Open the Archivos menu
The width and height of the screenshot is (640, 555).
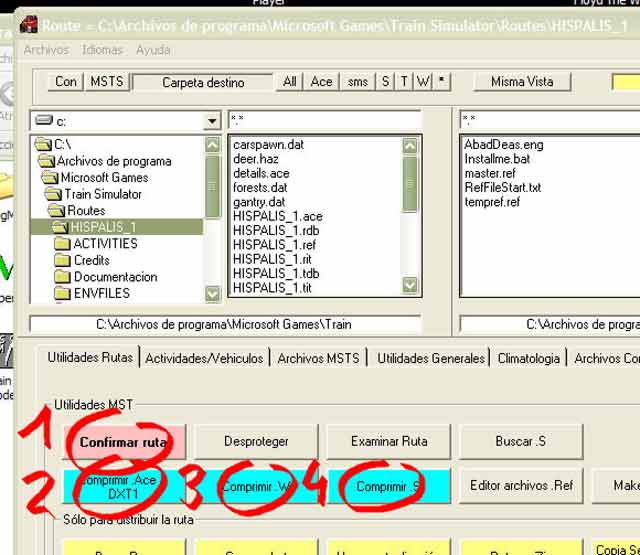[46, 50]
